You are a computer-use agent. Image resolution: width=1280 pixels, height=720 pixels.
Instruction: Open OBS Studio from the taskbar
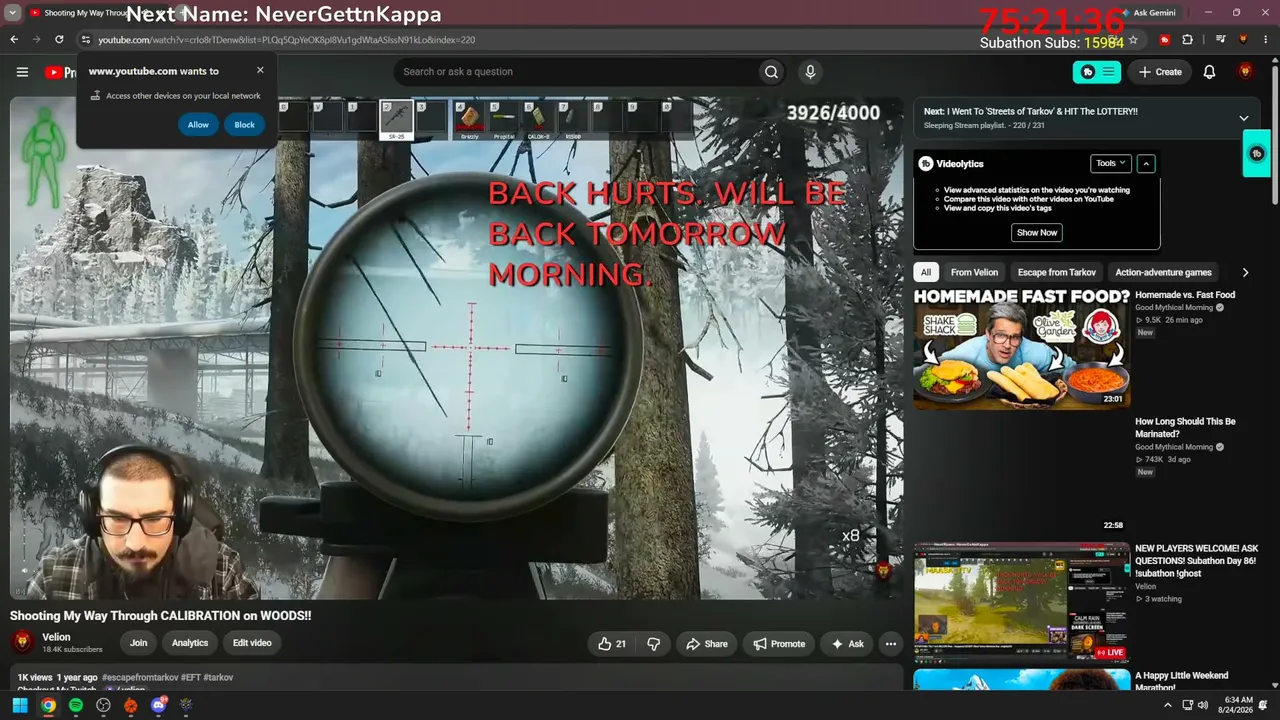coord(103,706)
